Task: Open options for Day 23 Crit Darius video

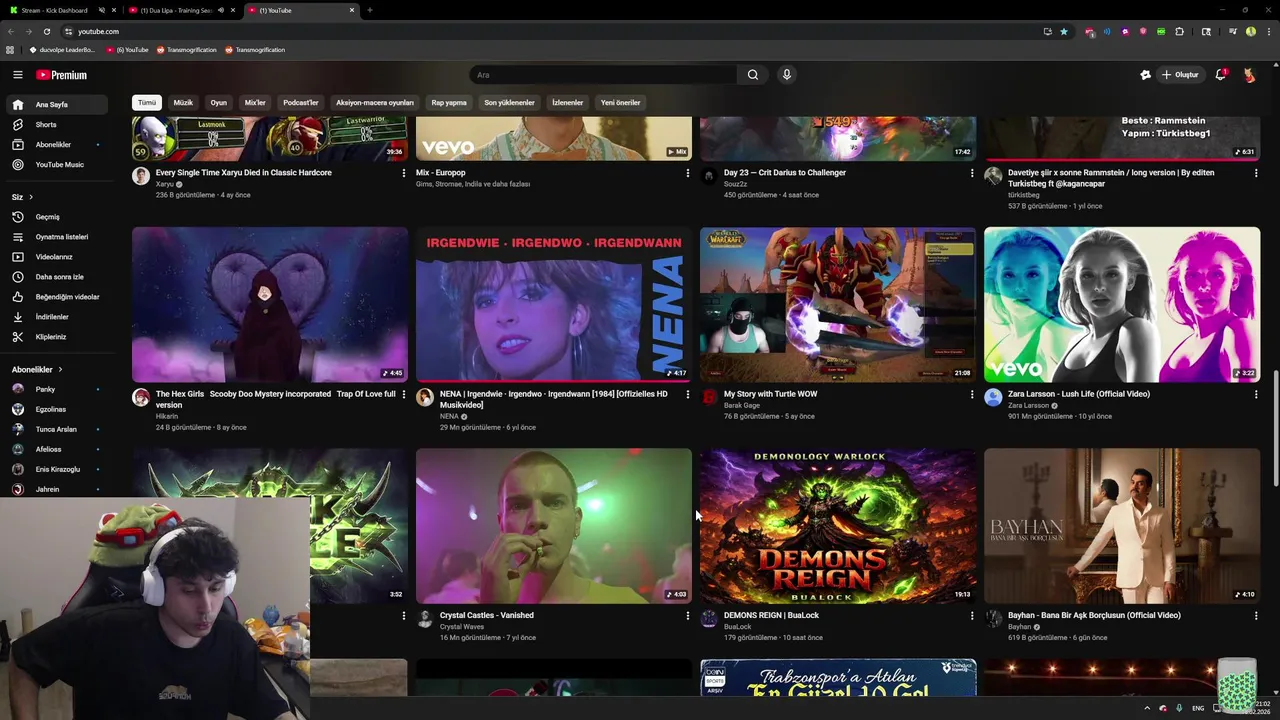Action: pos(971,173)
